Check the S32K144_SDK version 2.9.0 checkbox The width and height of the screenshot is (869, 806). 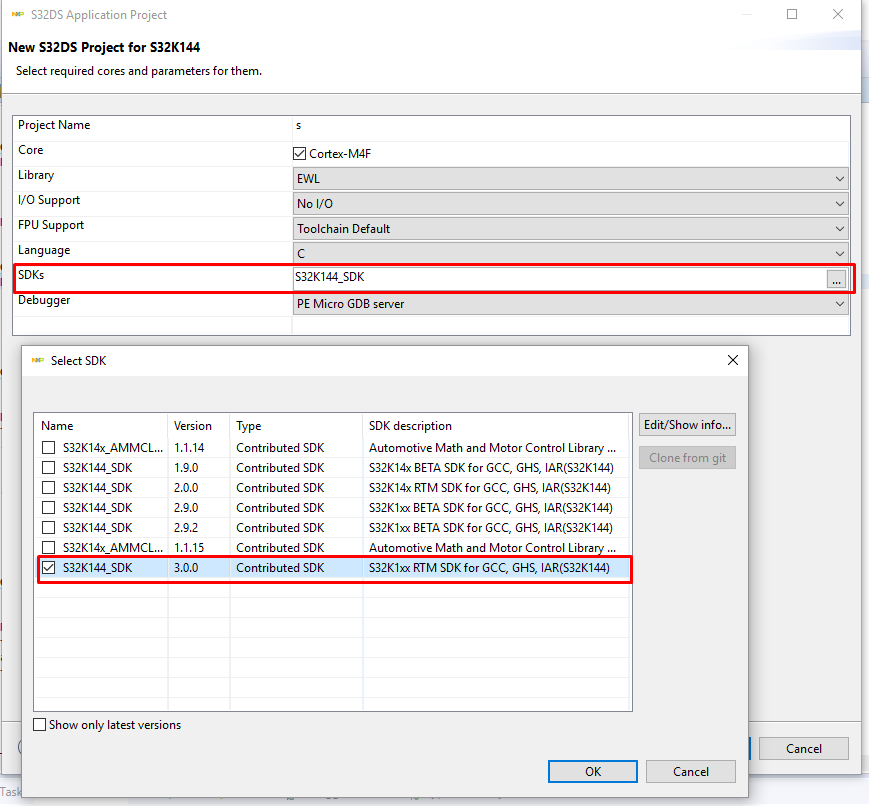click(49, 507)
